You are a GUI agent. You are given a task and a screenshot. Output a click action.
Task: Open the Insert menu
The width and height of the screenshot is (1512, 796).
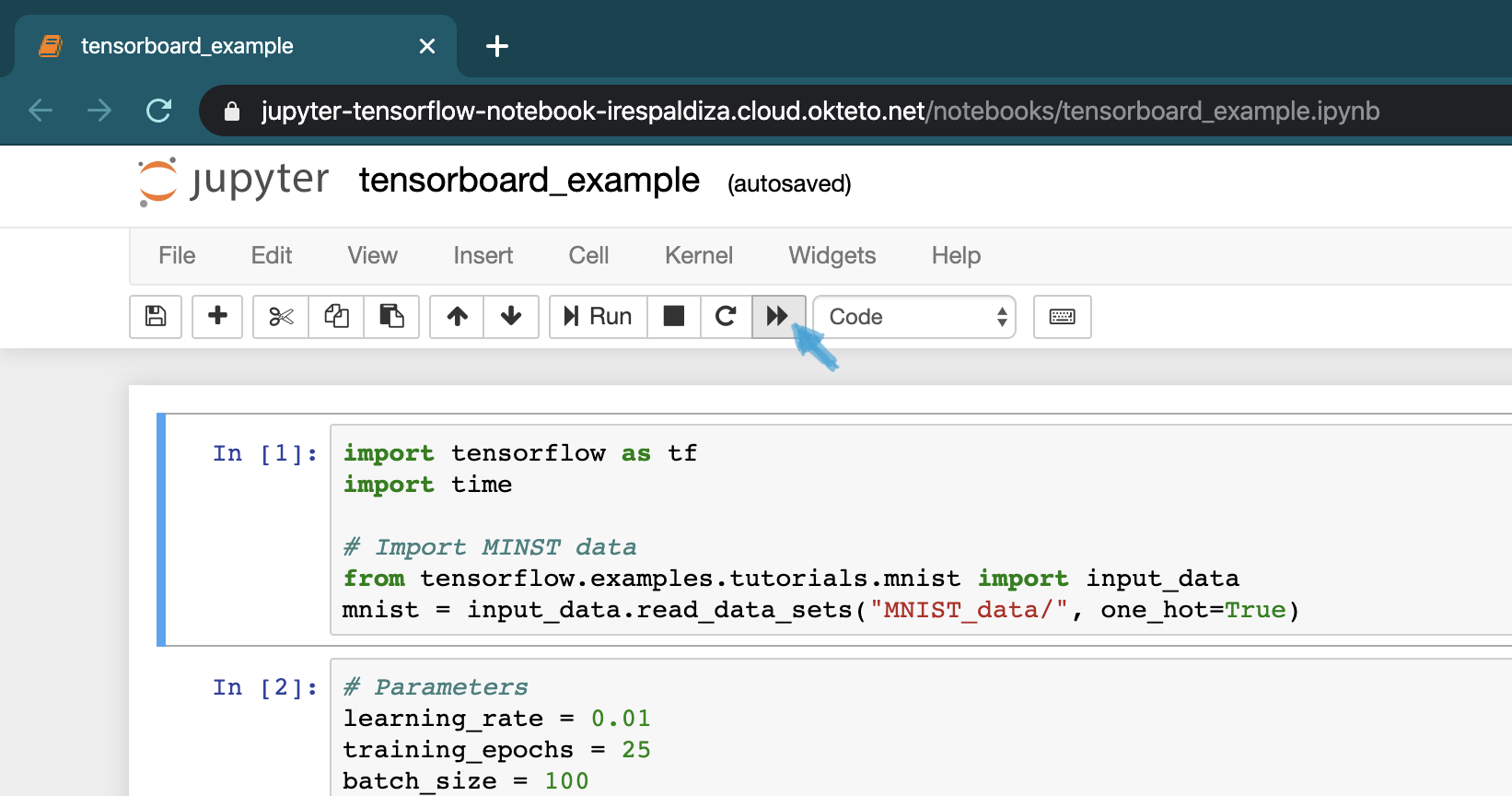click(x=483, y=255)
